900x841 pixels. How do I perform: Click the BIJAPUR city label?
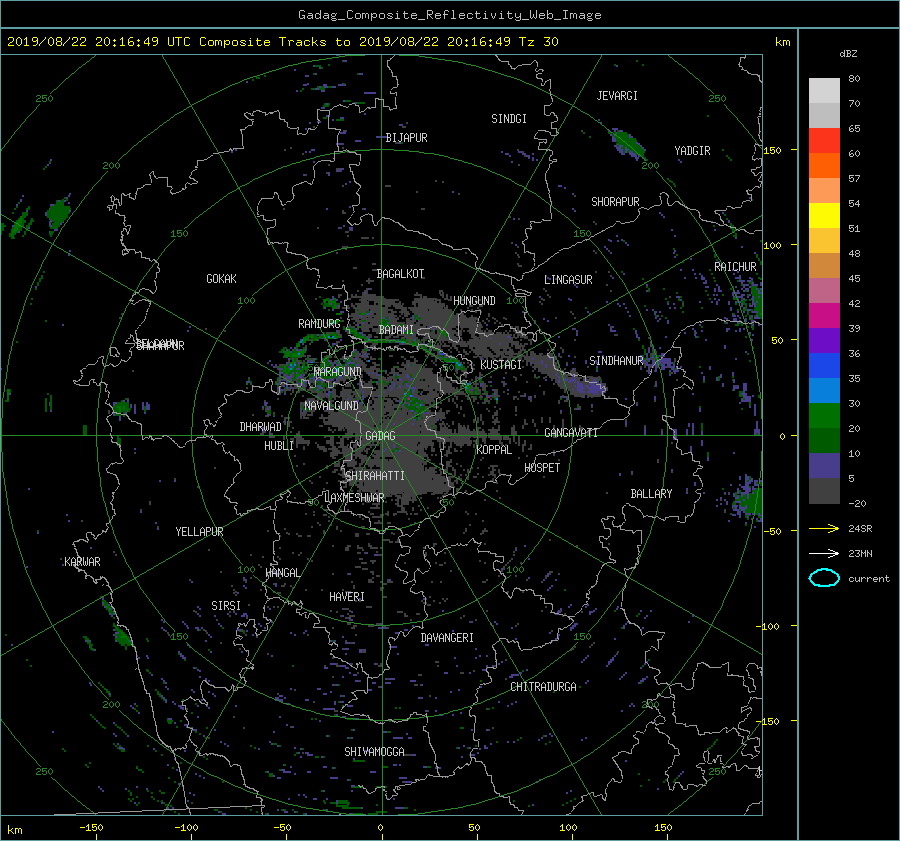click(x=406, y=138)
